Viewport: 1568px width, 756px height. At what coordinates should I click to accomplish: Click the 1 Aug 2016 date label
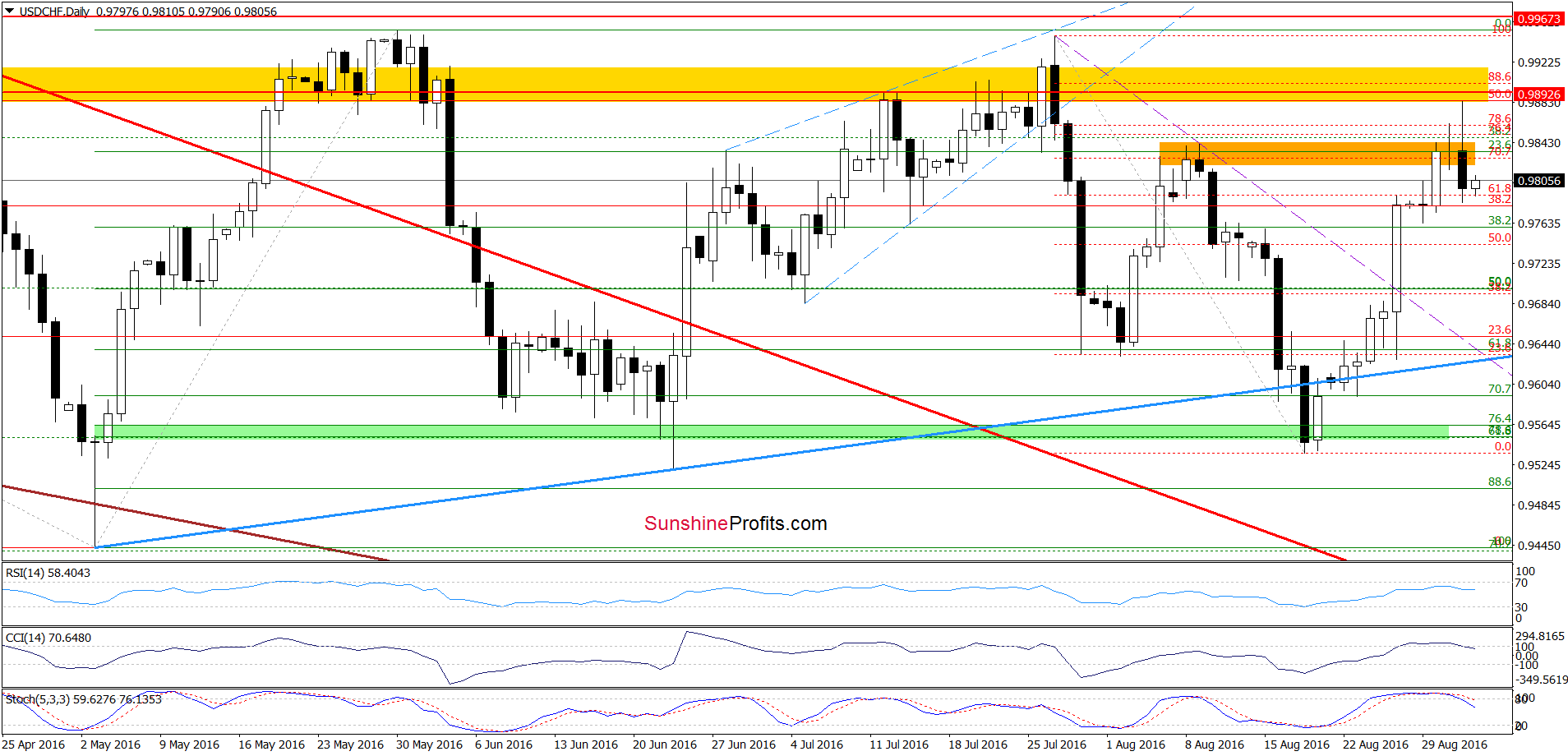point(1136,744)
